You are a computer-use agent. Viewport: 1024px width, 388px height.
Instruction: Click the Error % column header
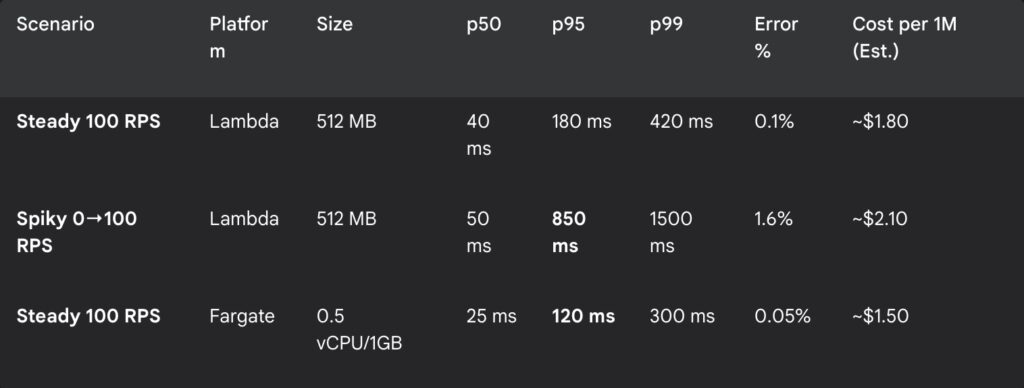(776, 39)
